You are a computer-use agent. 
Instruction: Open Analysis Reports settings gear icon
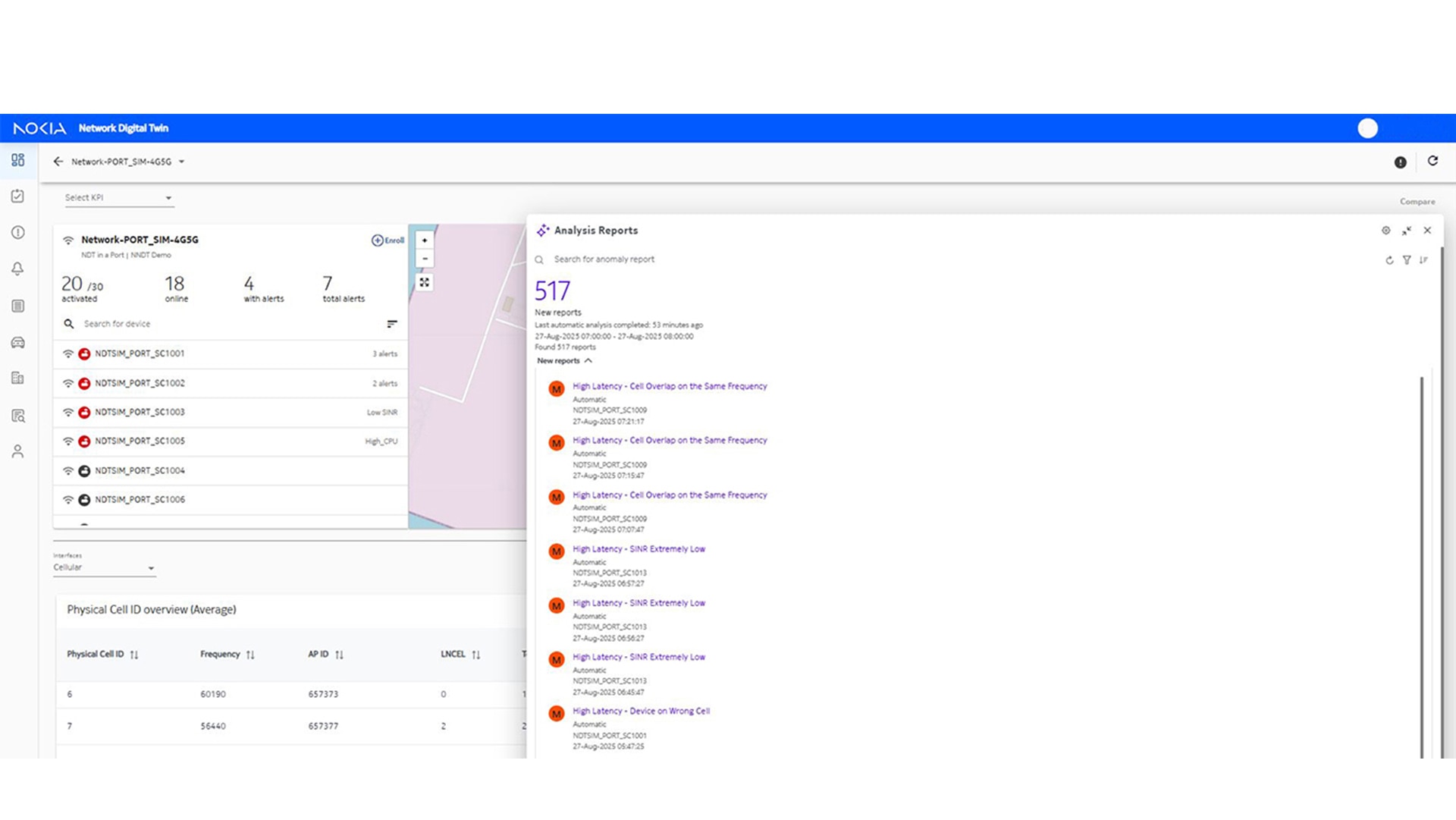(x=1385, y=231)
